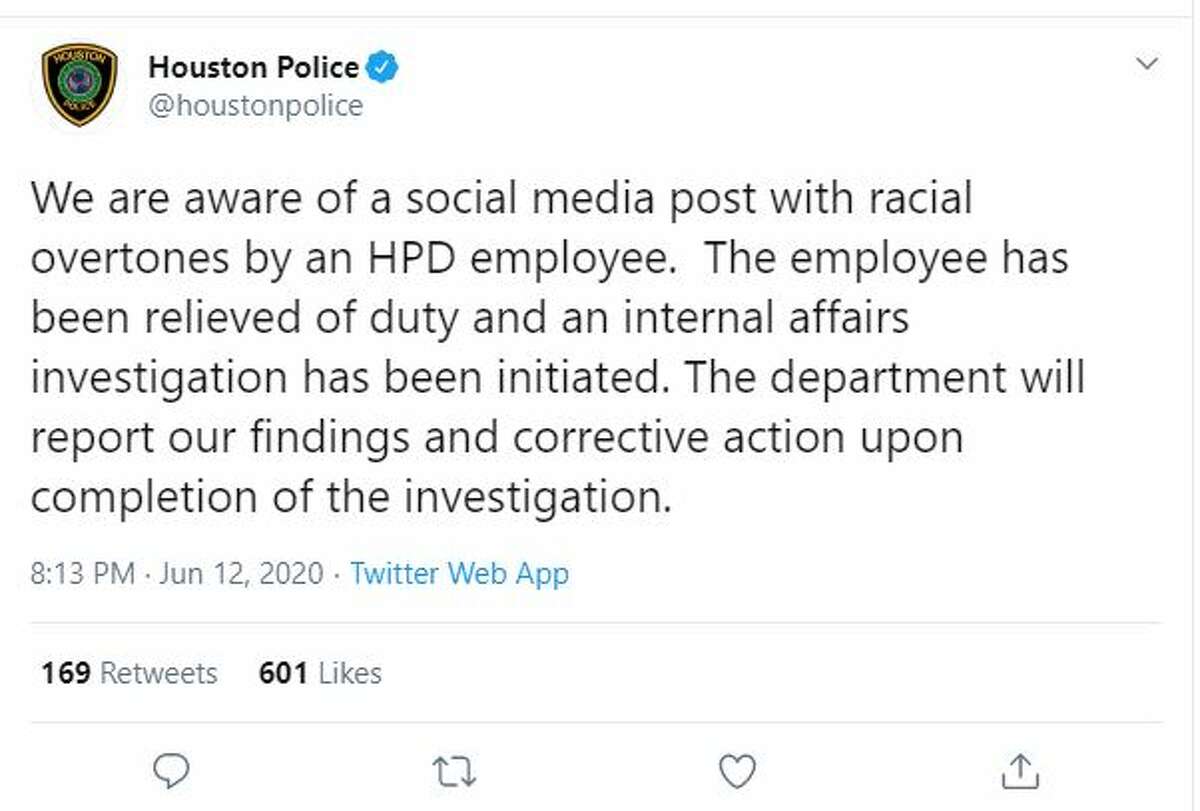Open the tweet menu with the chevron
The image size is (1200, 811).
coord(1148,62)
